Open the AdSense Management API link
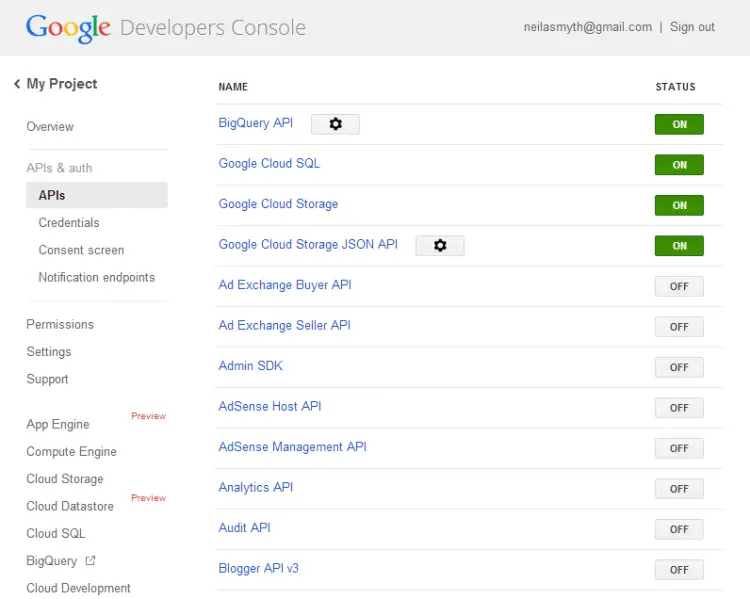 pyautogui.click(x=292, y=447)
